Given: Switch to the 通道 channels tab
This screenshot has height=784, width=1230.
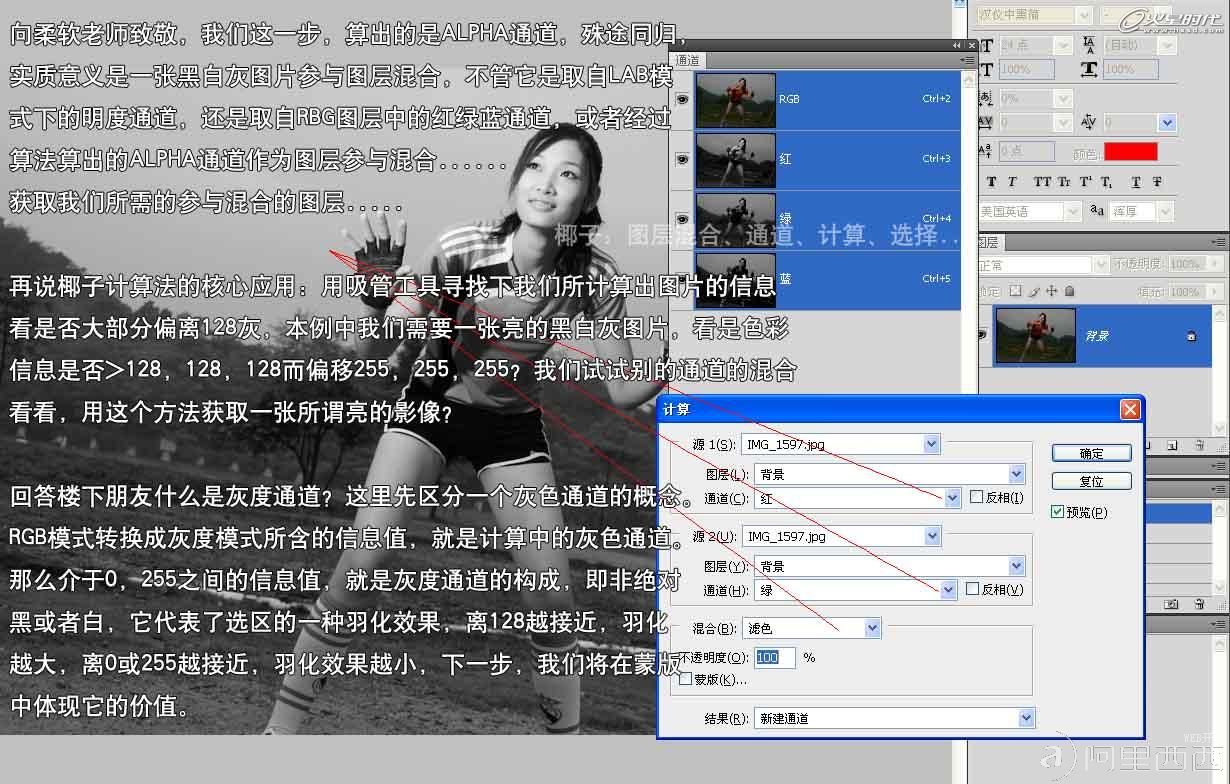Looking at the screenshot, I should click(x=688, y=61).
